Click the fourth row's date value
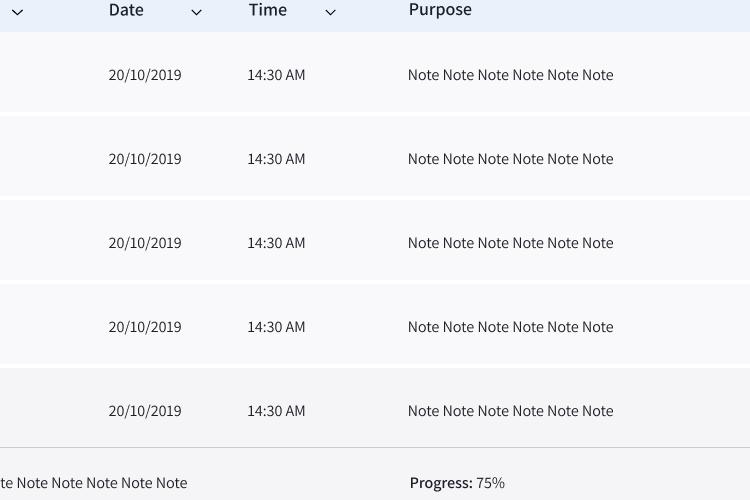Image resolution: width=750 pixels, height=500 pixels. coord(145,327)
